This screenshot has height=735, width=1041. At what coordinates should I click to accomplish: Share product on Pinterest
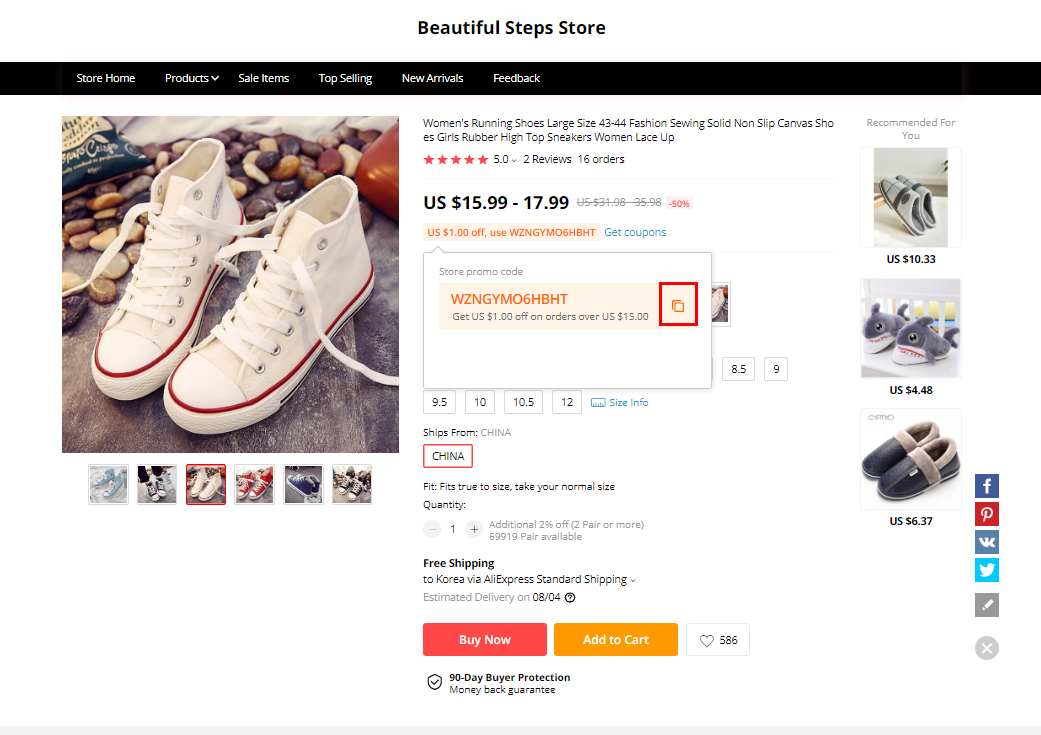tap(987, 514)
